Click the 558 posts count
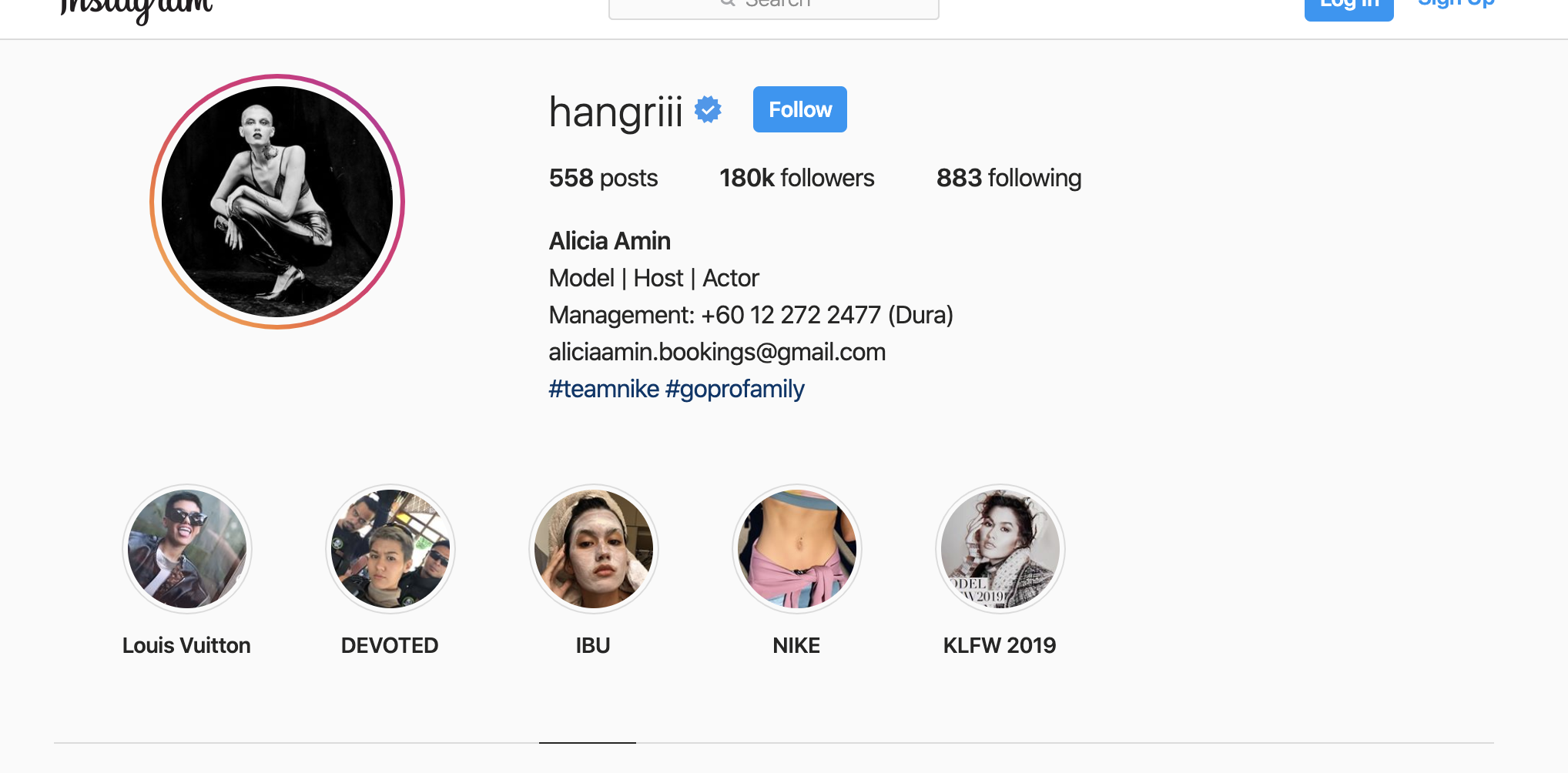Viewport: 1568px width, 773px height. 603,178
